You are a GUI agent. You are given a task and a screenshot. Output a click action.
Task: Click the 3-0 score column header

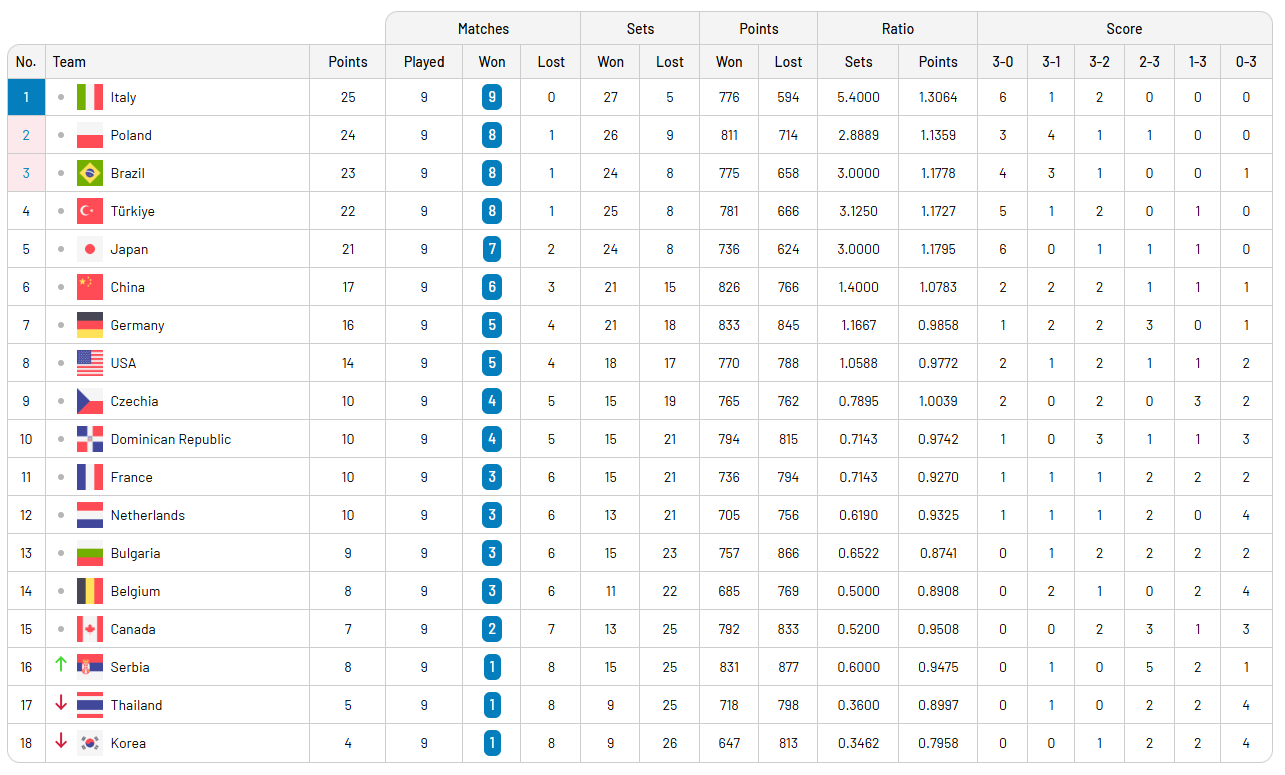click(x=1002, y=62)
